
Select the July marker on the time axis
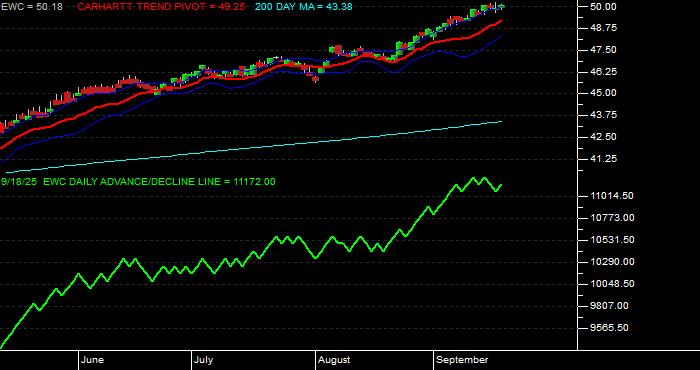(203, 360)
